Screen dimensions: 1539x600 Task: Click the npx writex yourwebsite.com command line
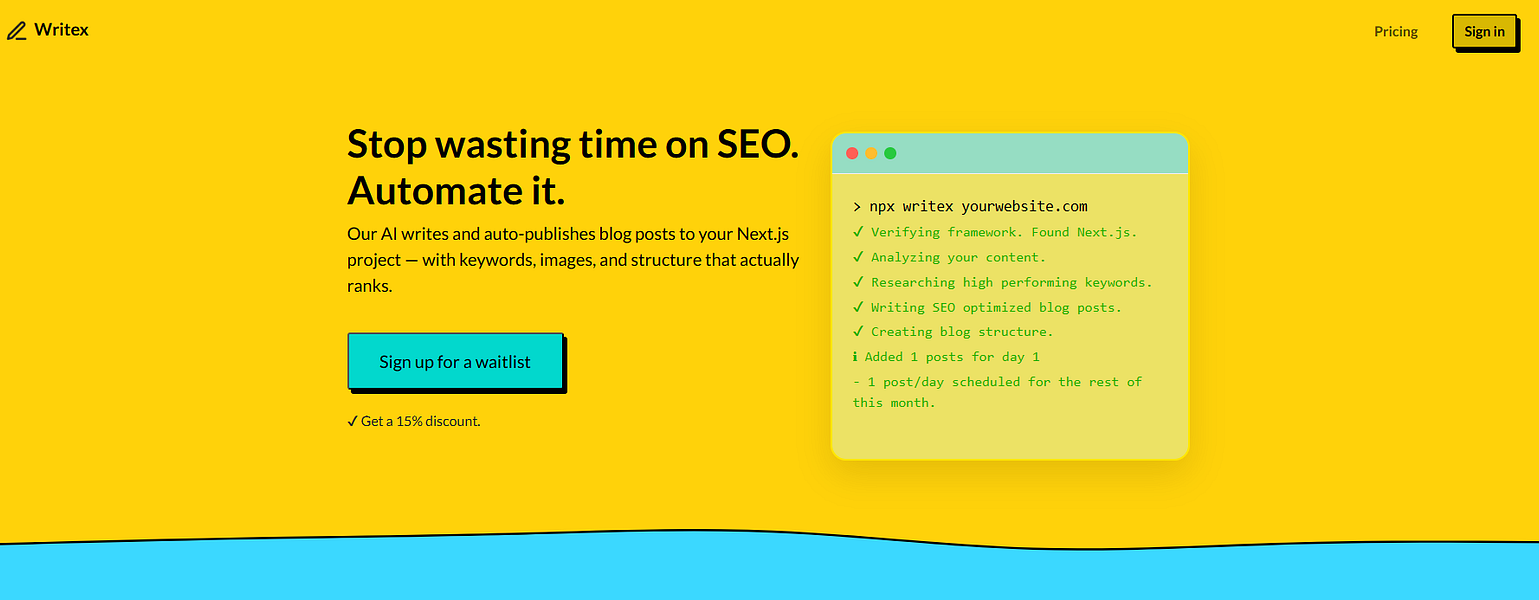[x=970, y=207]
